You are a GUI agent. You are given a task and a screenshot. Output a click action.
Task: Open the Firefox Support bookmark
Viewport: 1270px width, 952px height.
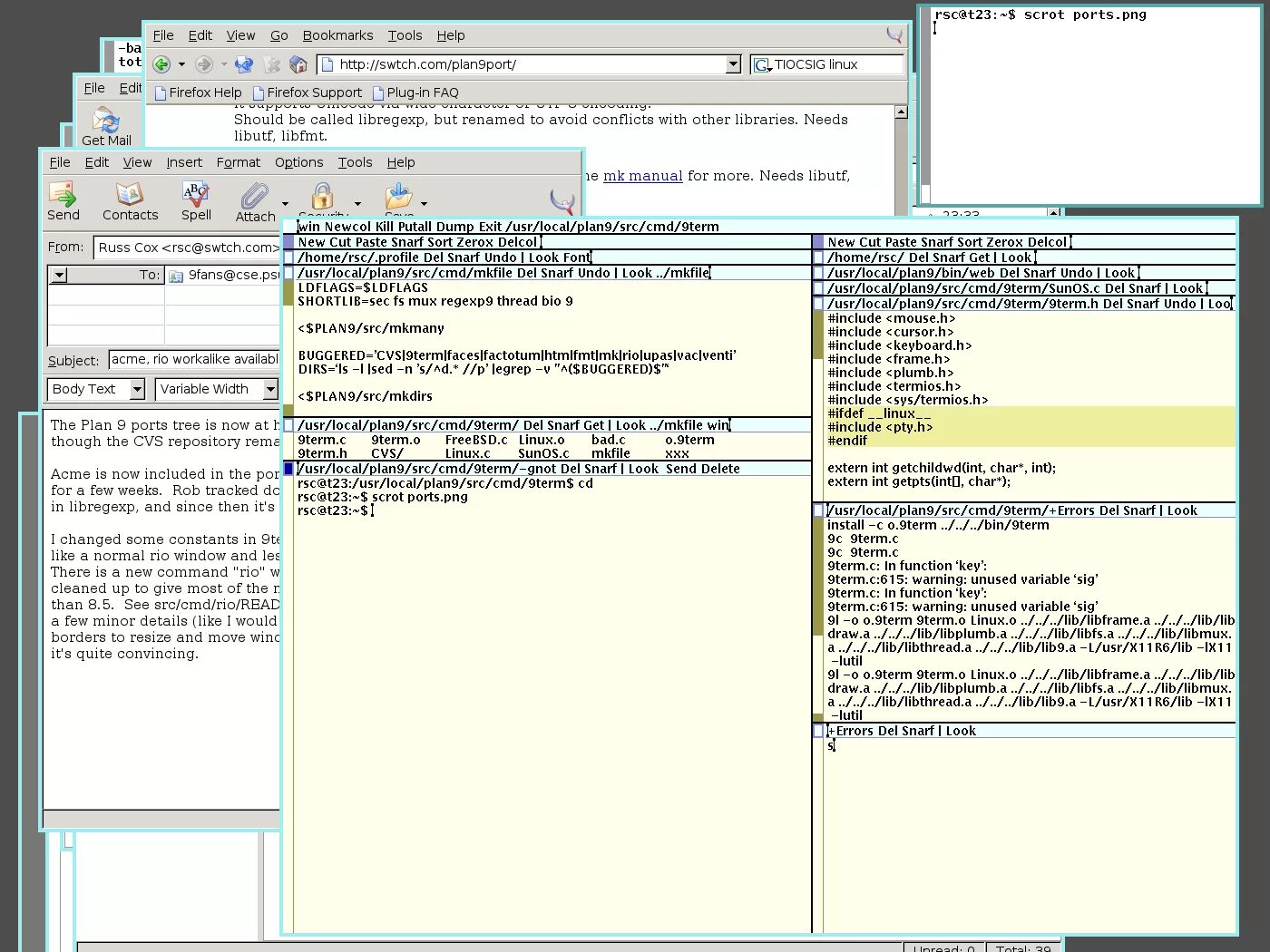coord(307,92)
